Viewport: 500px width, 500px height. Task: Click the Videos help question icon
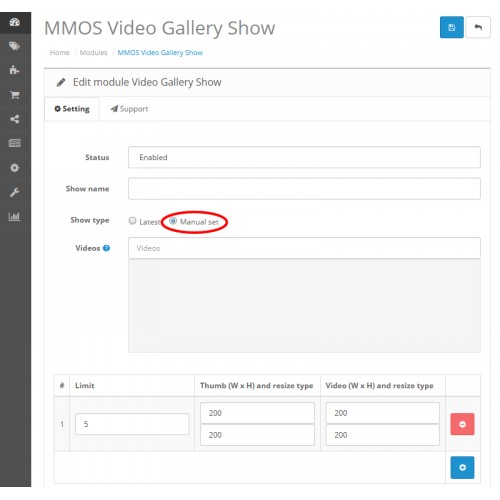tap(106, 248)
